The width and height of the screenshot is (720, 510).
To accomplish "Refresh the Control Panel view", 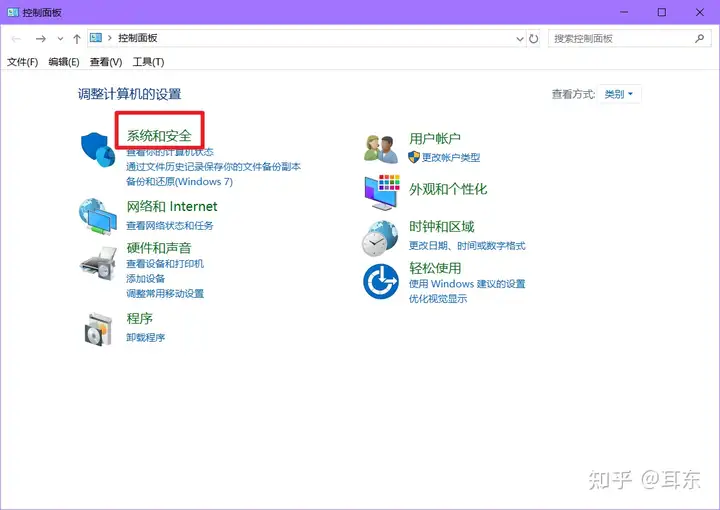I will click(x=533, y=39).
